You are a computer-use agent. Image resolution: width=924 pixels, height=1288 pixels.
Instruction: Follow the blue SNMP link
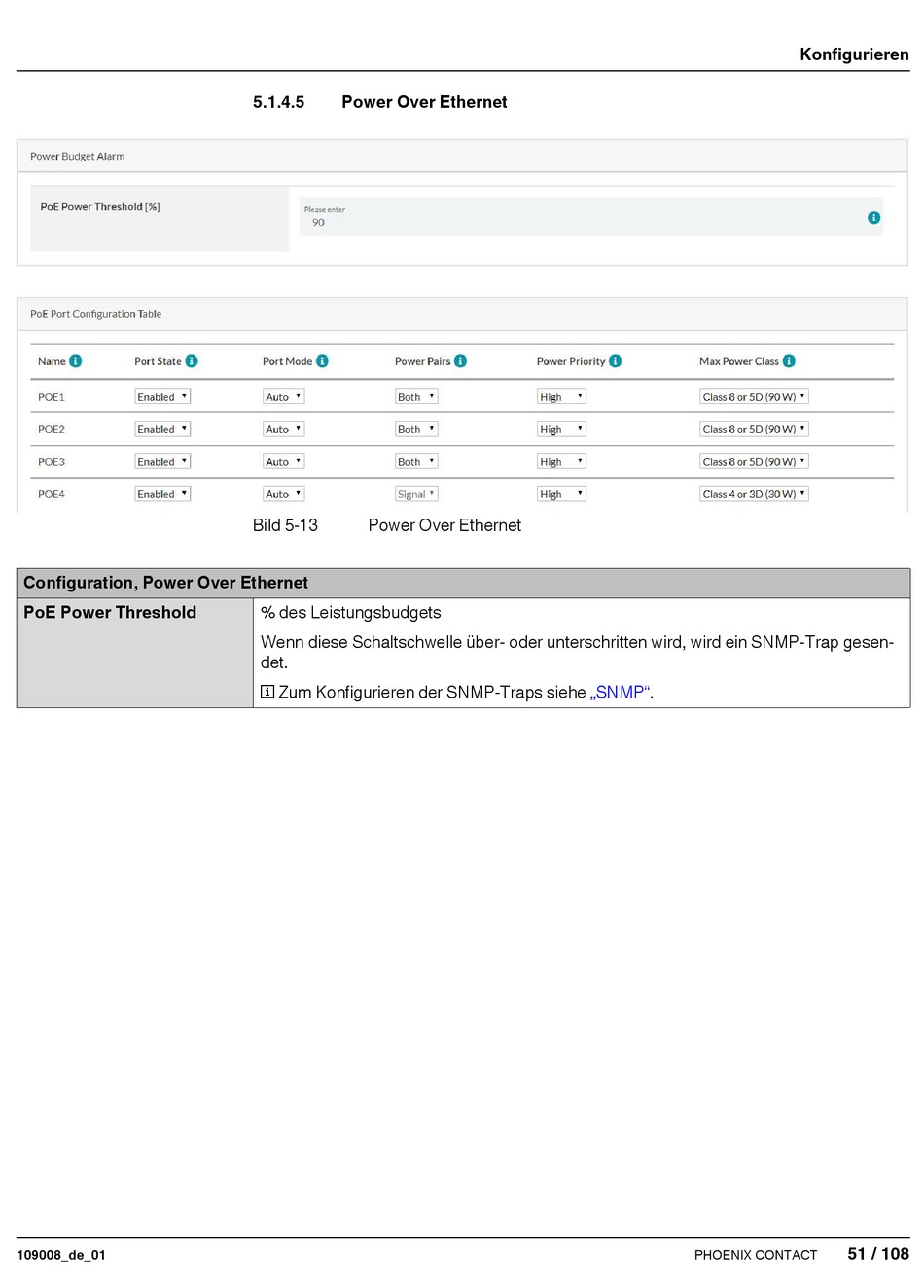coord(621,693)
